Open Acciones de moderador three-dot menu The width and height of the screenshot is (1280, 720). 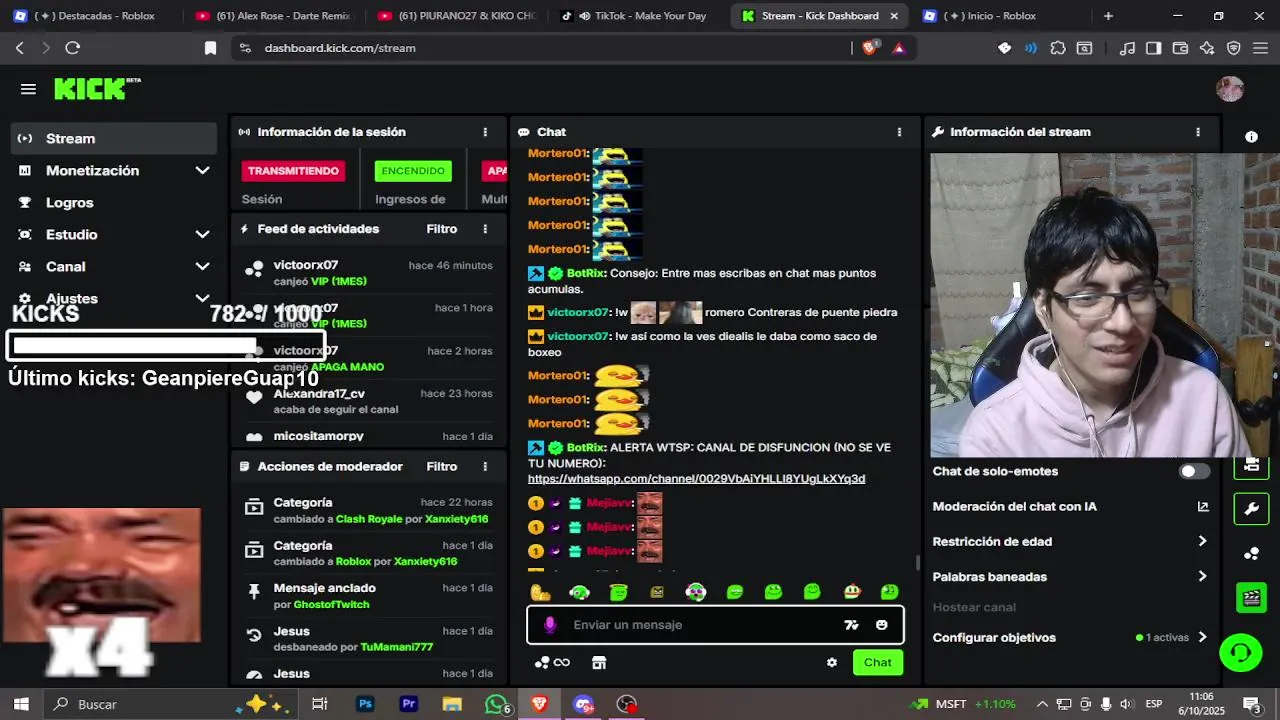click(485, 467)
